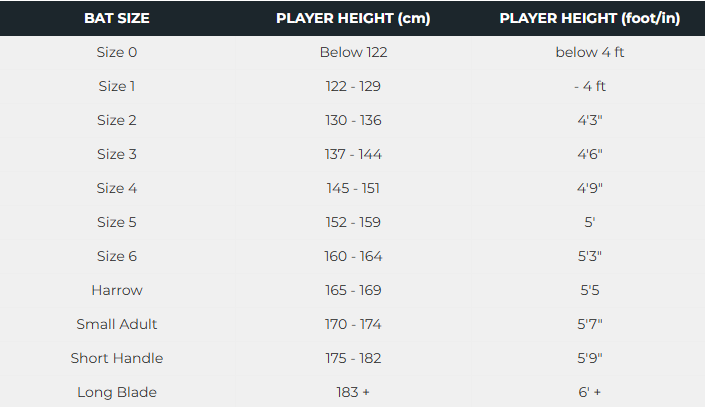Select the Long Blade row label
Screen dimensions: 705x407
(x=117, y=392)
